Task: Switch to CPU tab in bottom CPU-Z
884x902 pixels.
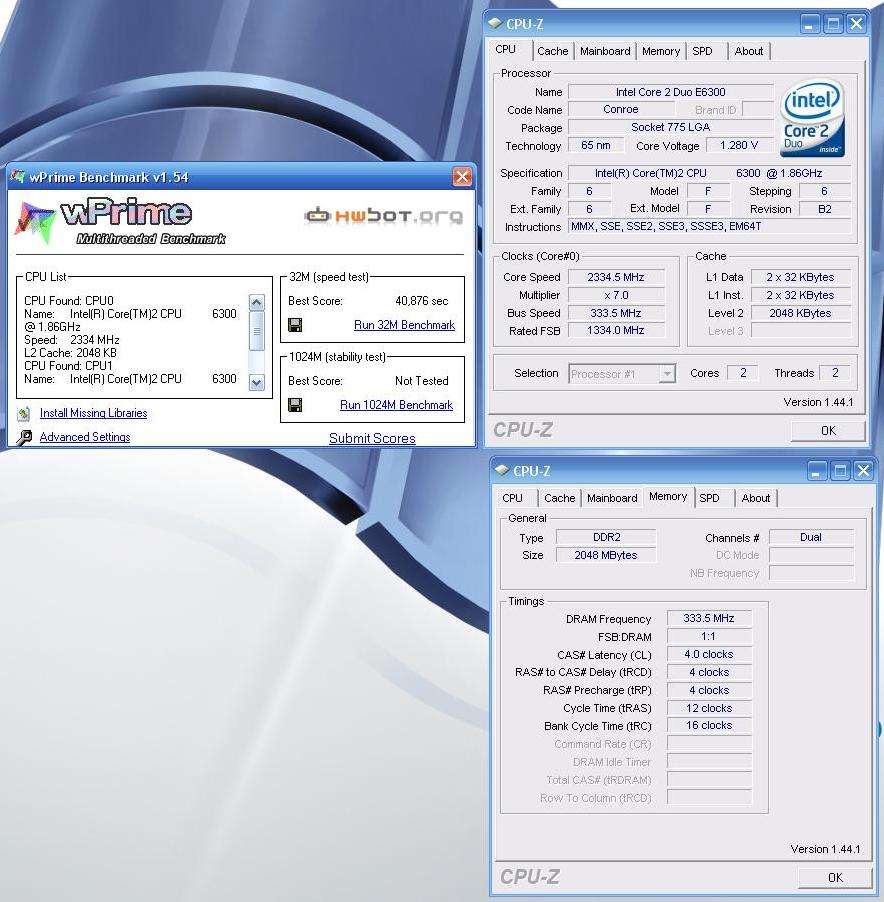Action: (512, 498)
